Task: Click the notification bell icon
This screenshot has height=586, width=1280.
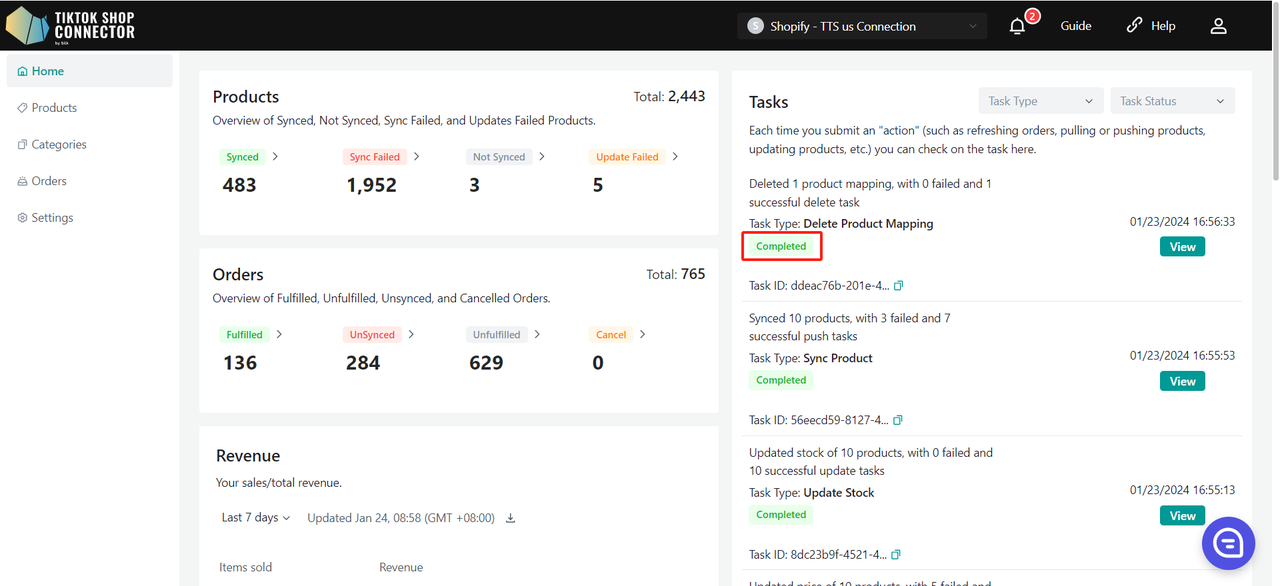Action: [x=1018, y=27]
